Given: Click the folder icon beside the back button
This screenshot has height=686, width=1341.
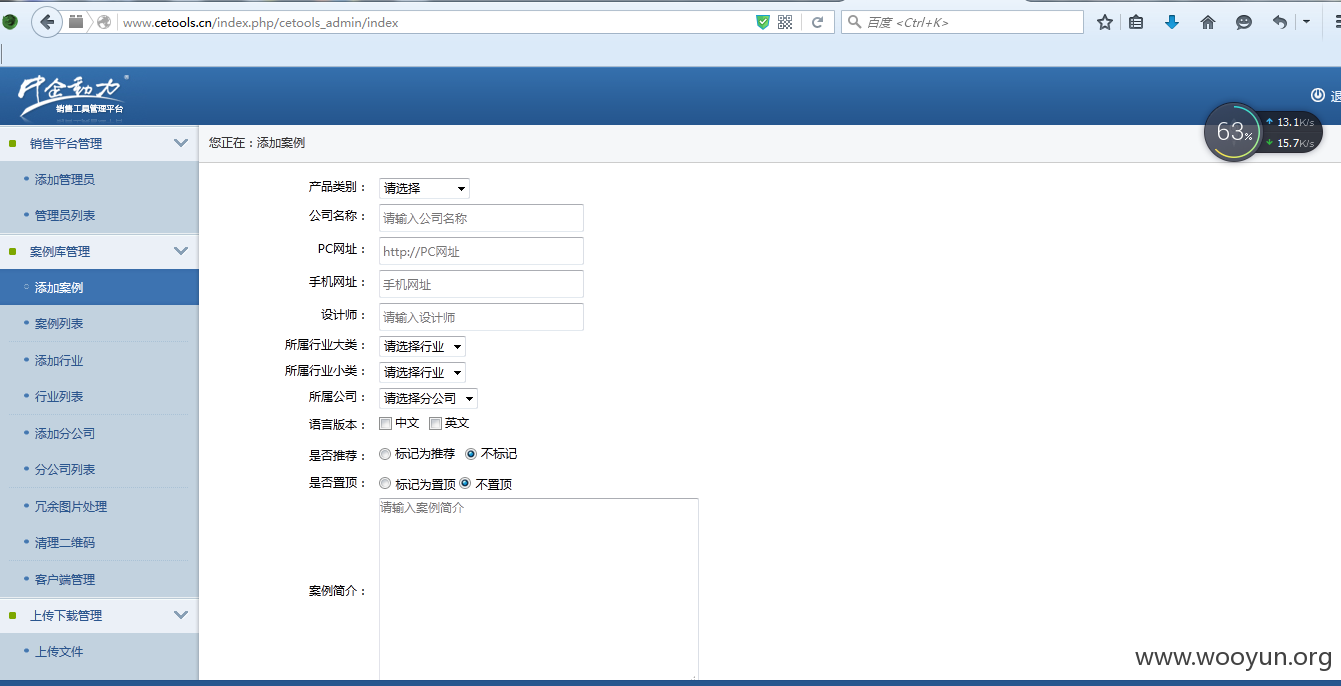Looking at the screenshot, I should coord(76,22).
